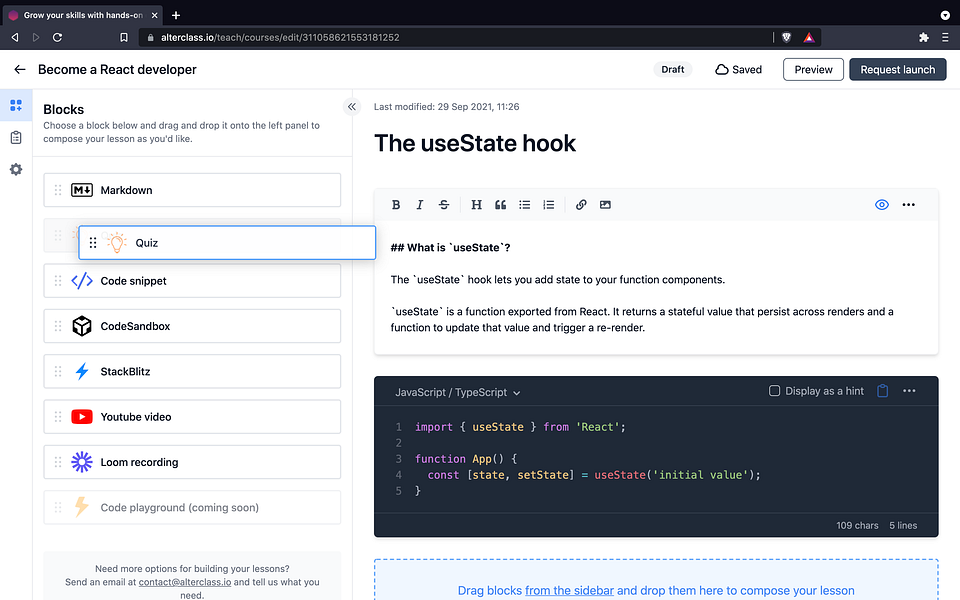Select the StackBlitz block
Screen dimensions: 960x600
192,371
